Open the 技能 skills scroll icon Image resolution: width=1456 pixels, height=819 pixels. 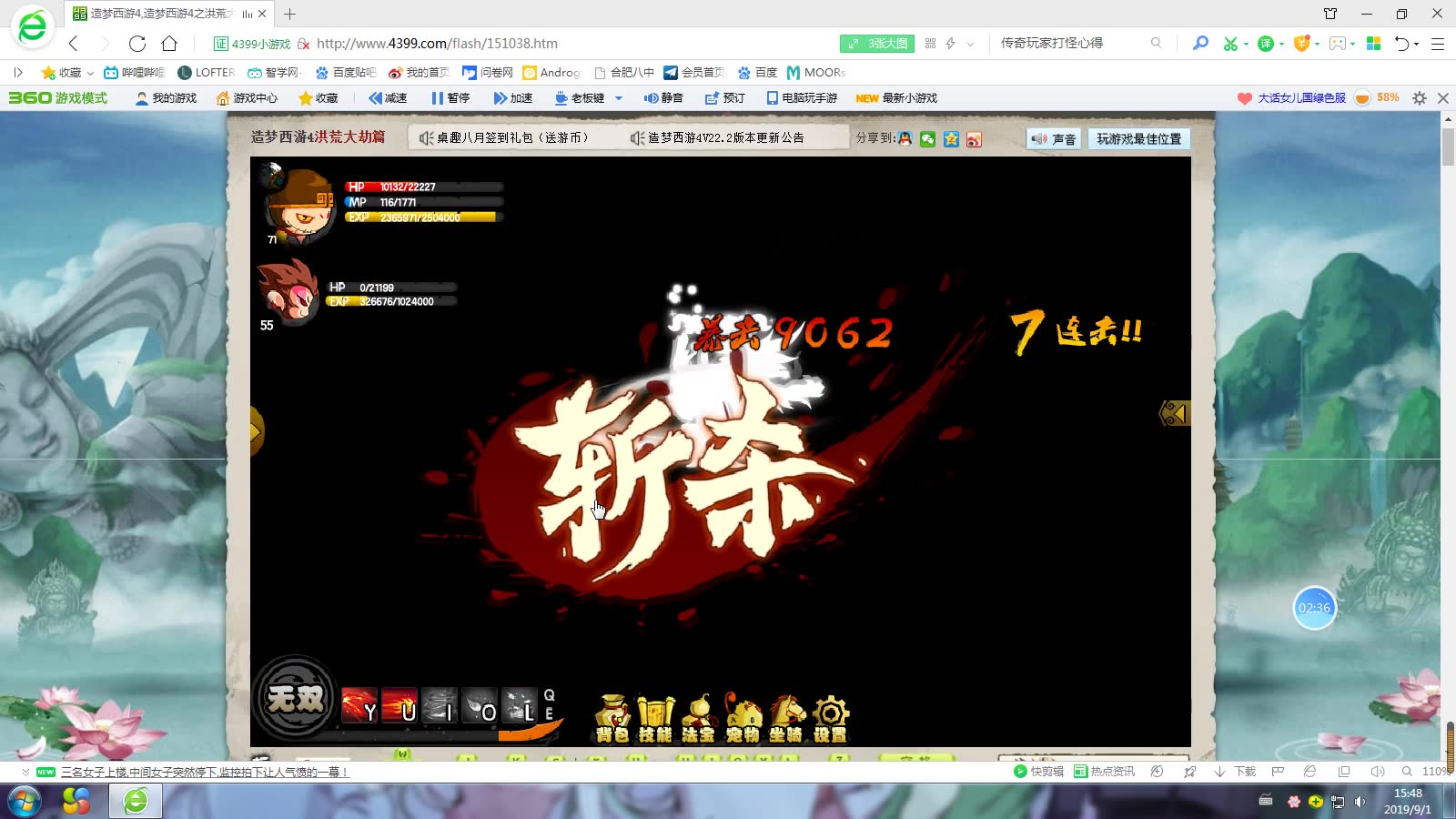tap(655, 720)
